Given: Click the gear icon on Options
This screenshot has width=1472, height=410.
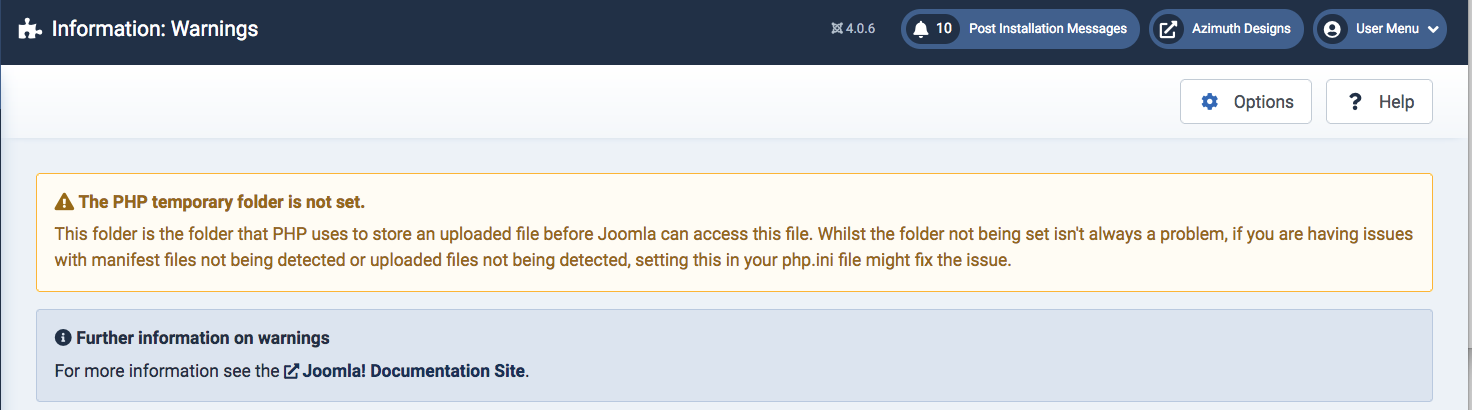Looking at the screenshot, I should point(1210,102).
